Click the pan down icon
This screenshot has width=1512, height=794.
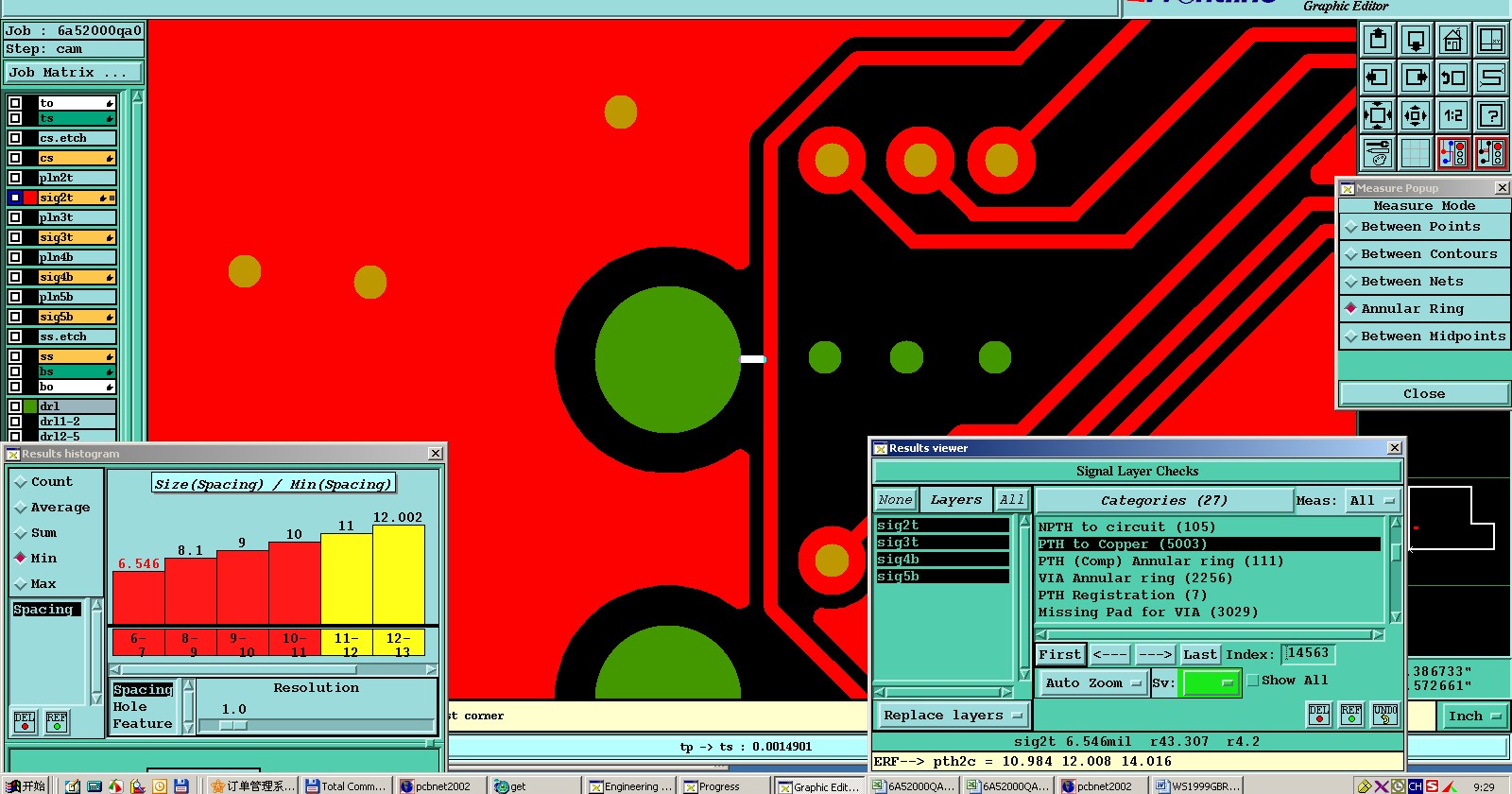click(x=1416, y=40)
